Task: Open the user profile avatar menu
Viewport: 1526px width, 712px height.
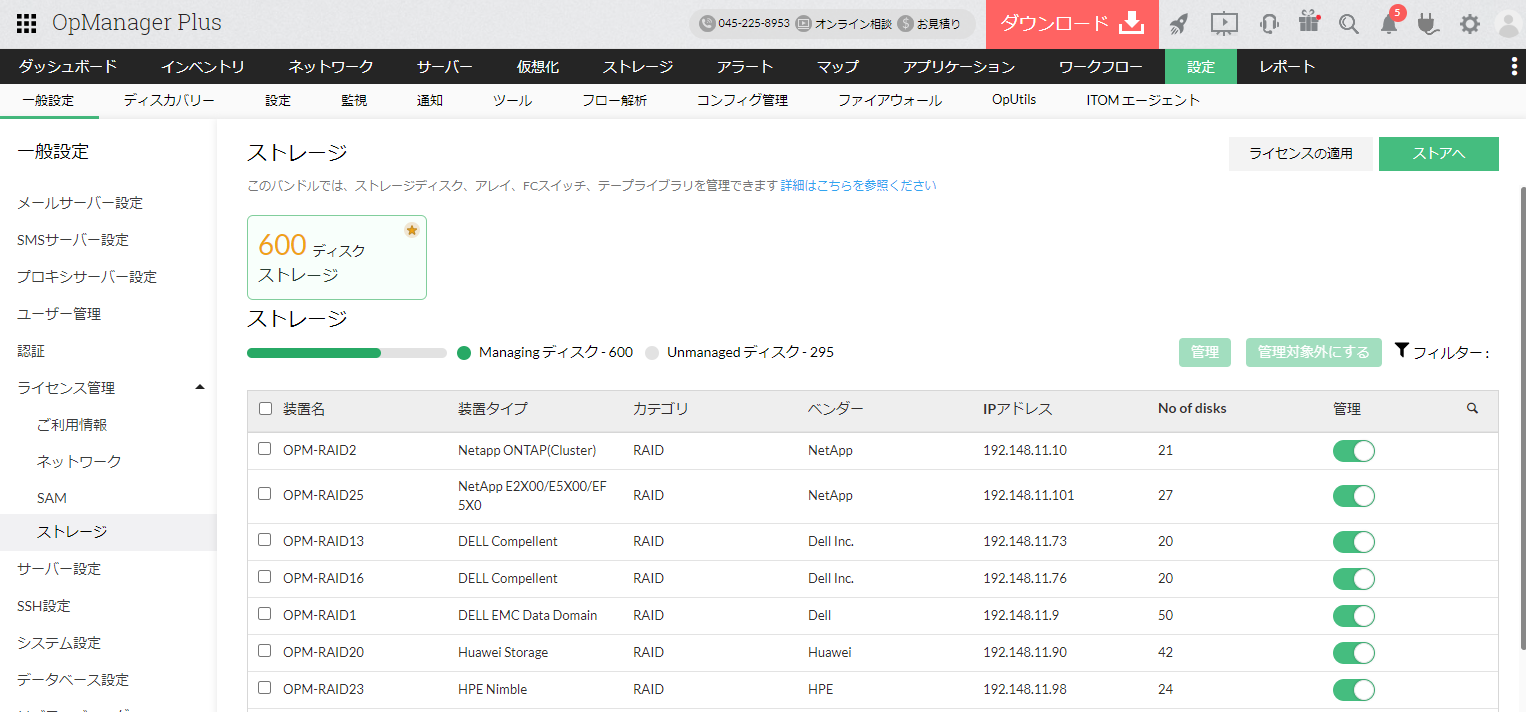Action: point(1507,24)
